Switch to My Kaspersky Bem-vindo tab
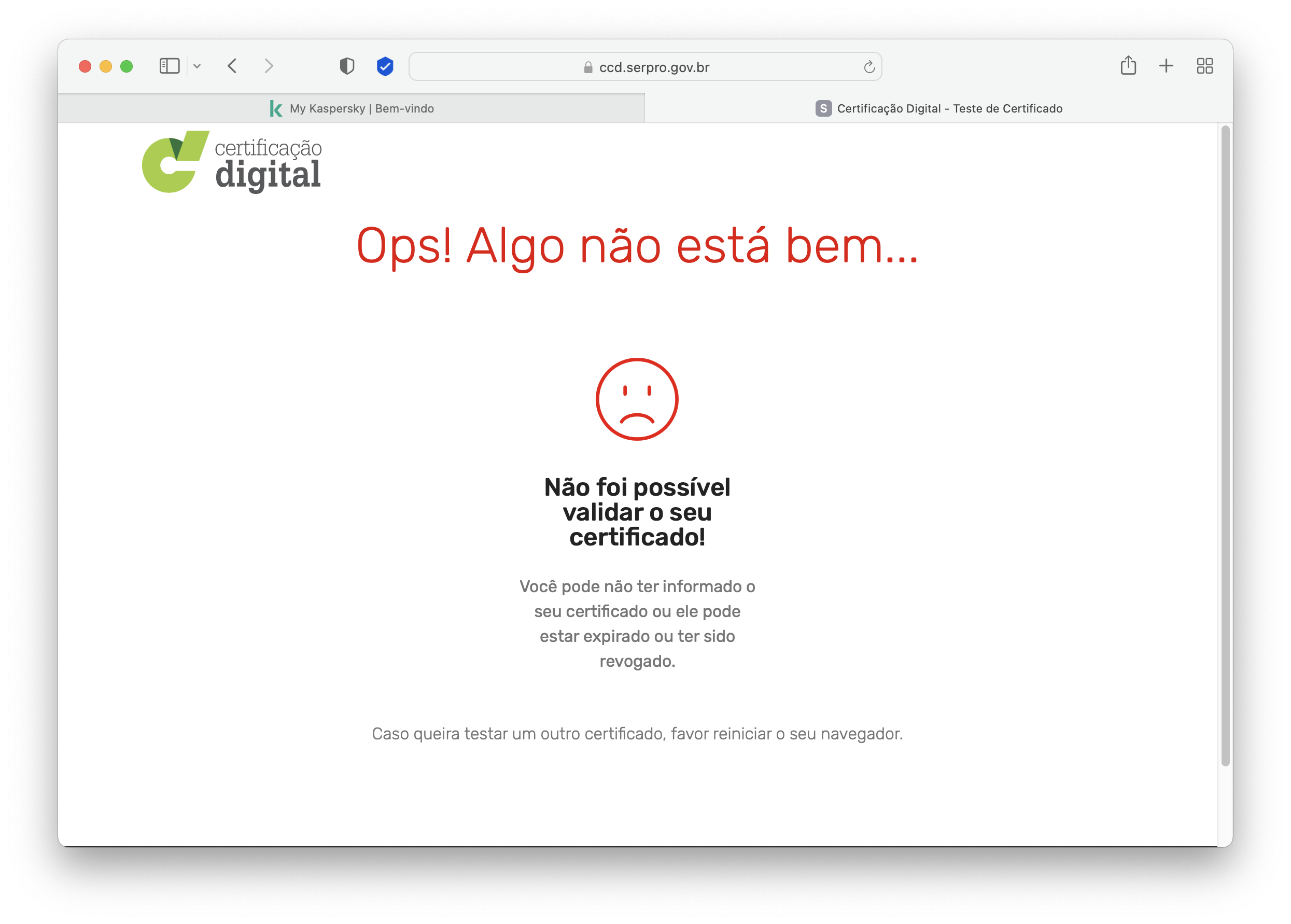This screenshot has height=924, width=1291. (351, 108)
